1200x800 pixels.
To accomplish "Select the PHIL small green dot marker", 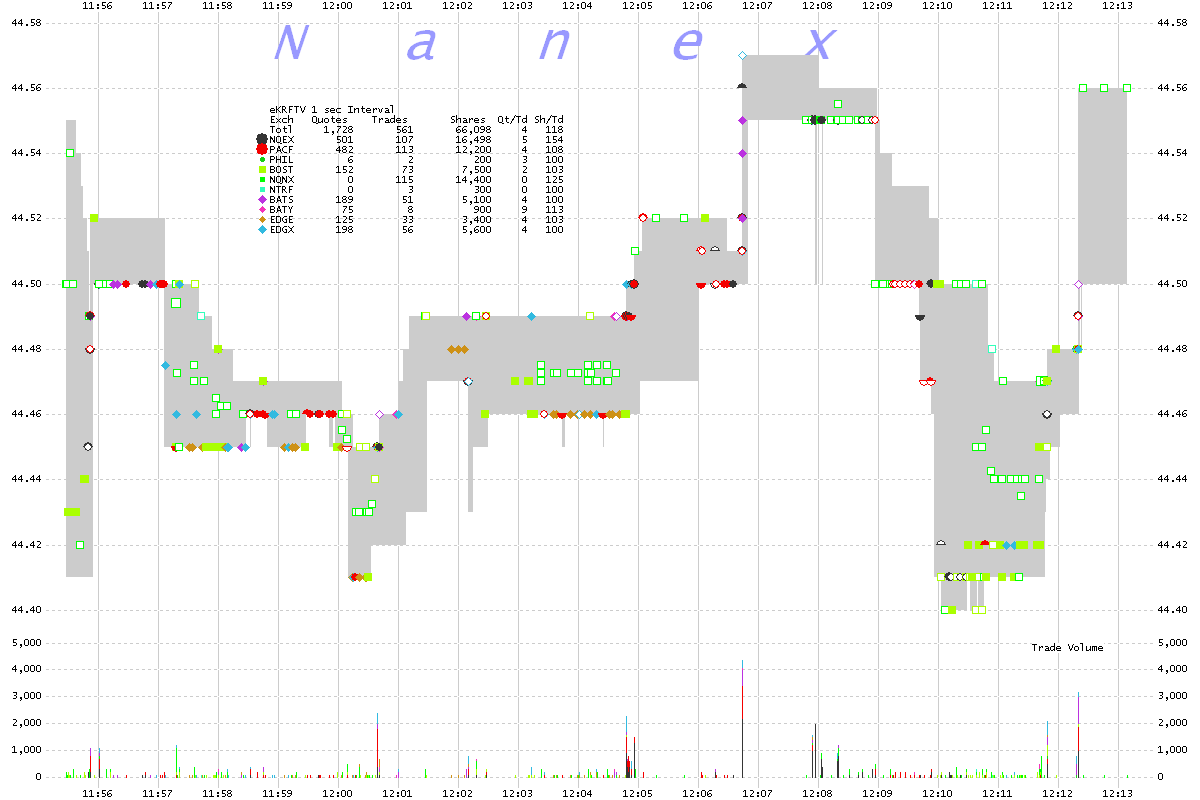I will coord(262,159).
